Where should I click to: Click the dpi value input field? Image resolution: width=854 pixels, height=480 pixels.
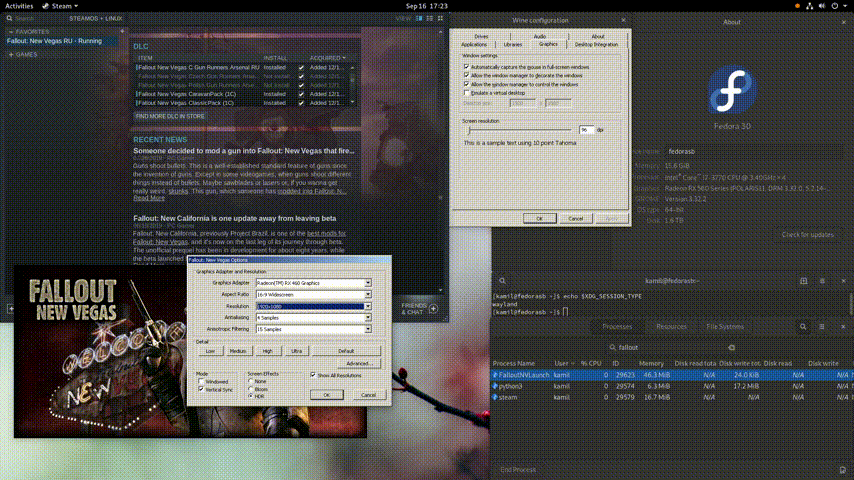pos(586,130)
